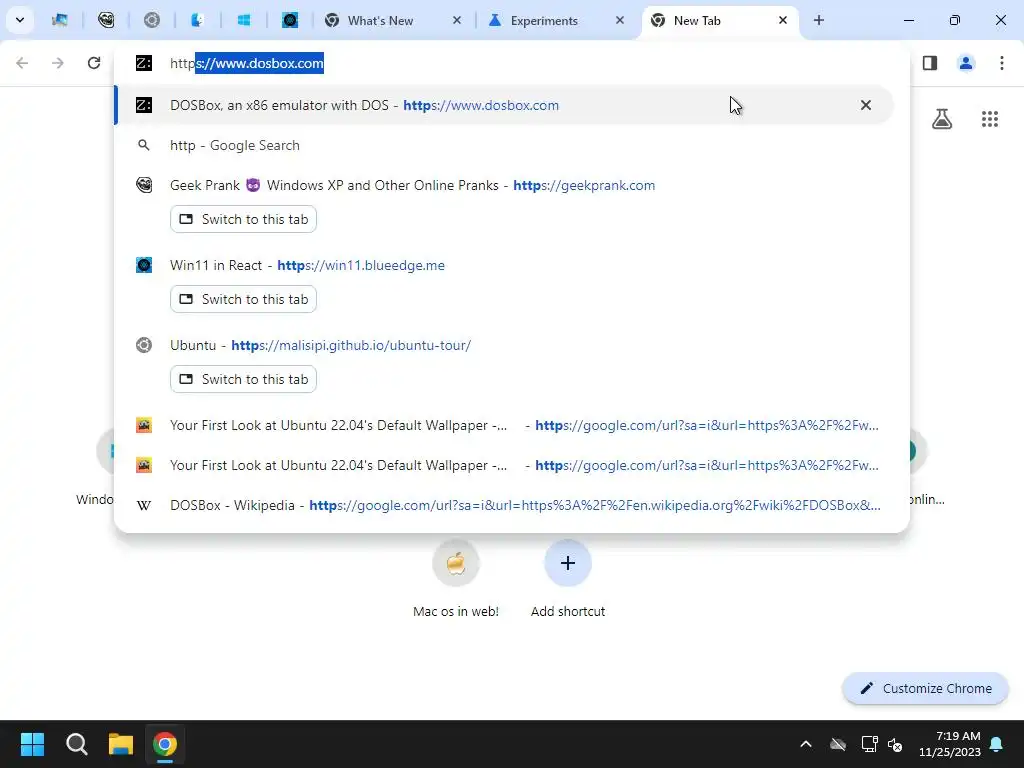Open the Chrome three-dot menu
Image resolution: width=1024 pixels, height=768 pixels.
click(x=1002, y=63)
